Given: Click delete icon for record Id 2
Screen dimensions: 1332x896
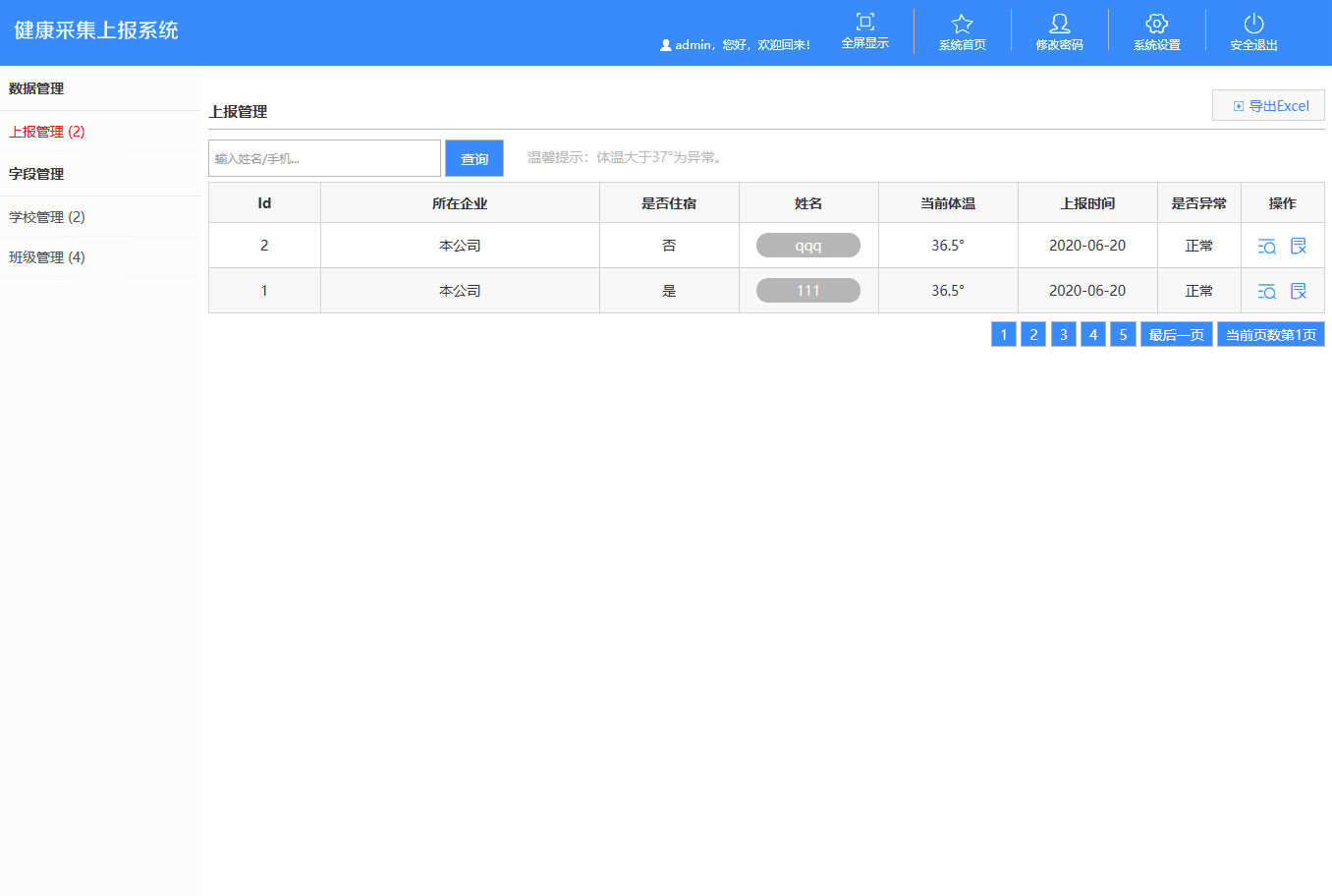Looking at the screenshot, I should click(1298, 246).
